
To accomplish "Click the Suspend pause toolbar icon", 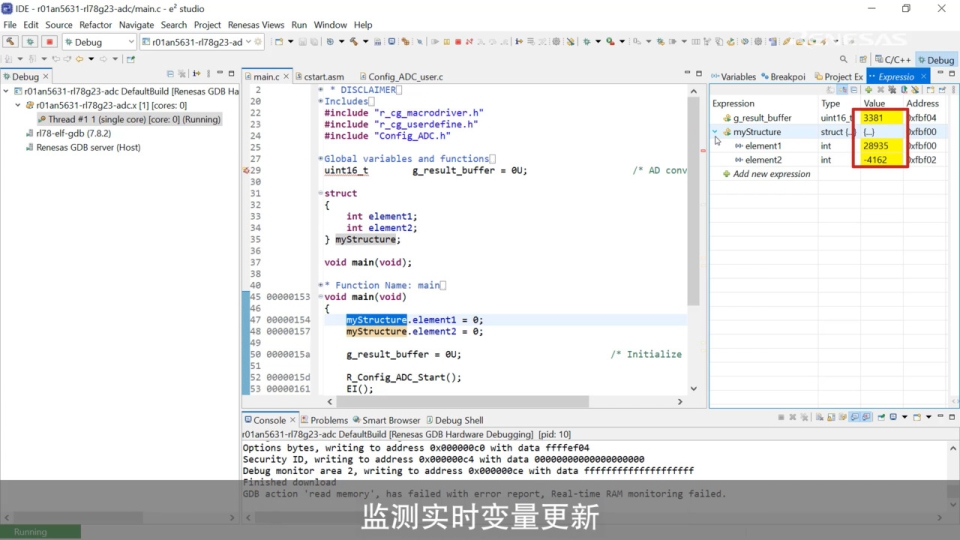I will [446, 42].
